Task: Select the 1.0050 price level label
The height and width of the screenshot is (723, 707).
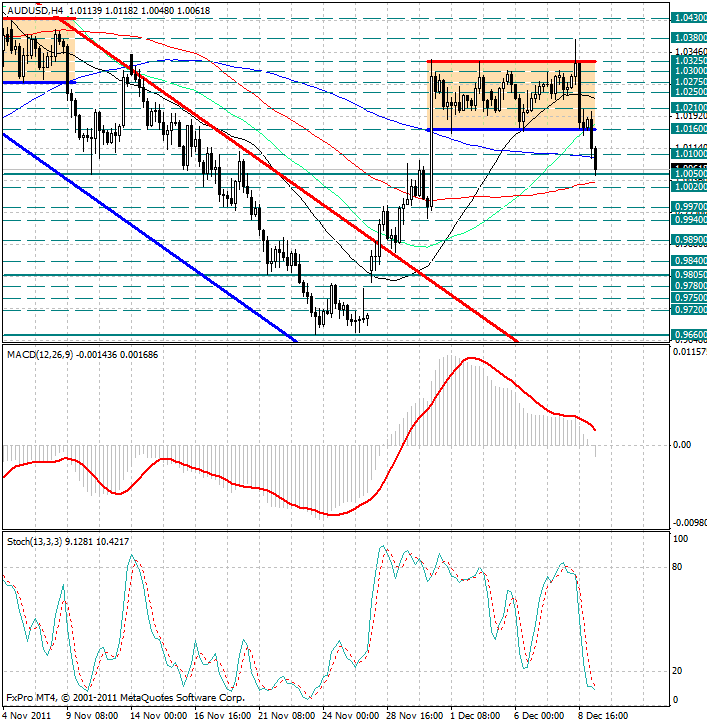Action: click(x=689, y=174)
